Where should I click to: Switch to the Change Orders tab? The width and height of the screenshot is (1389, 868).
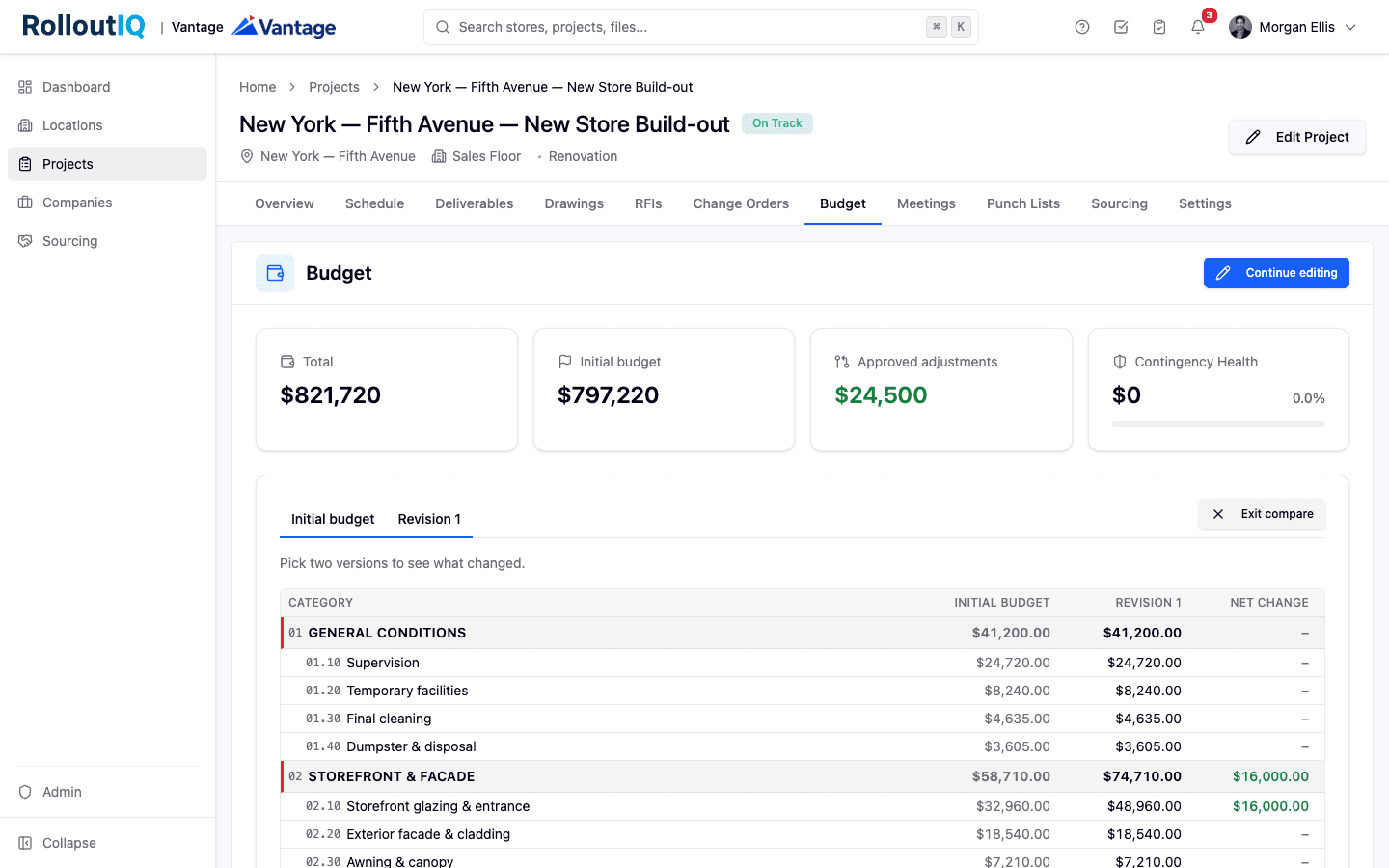[741, 203]
